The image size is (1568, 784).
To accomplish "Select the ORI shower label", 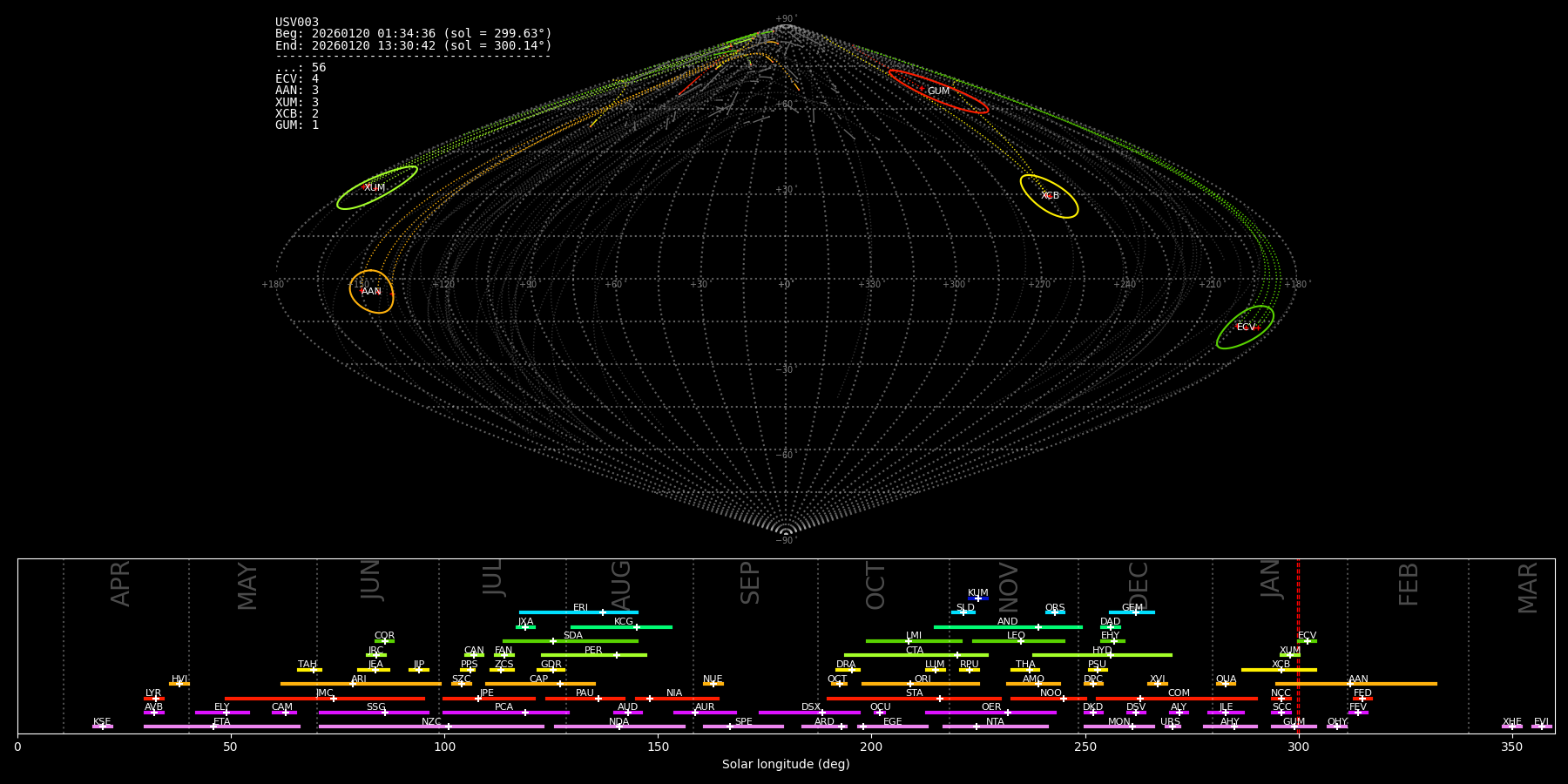I will coord(923,679).
